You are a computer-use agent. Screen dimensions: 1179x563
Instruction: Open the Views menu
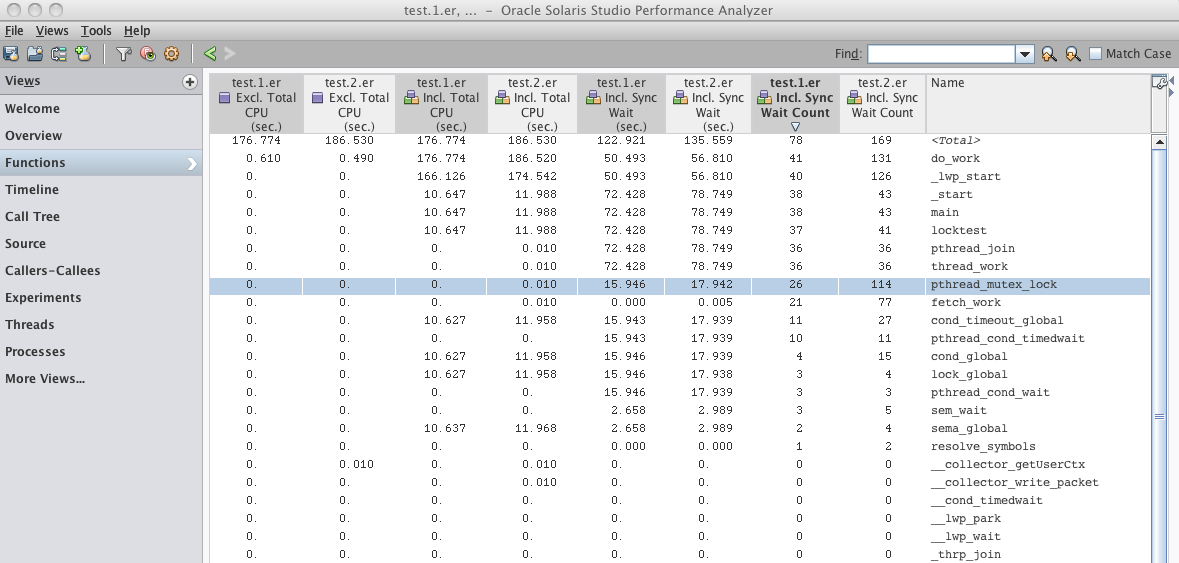(x=52, y=31)
